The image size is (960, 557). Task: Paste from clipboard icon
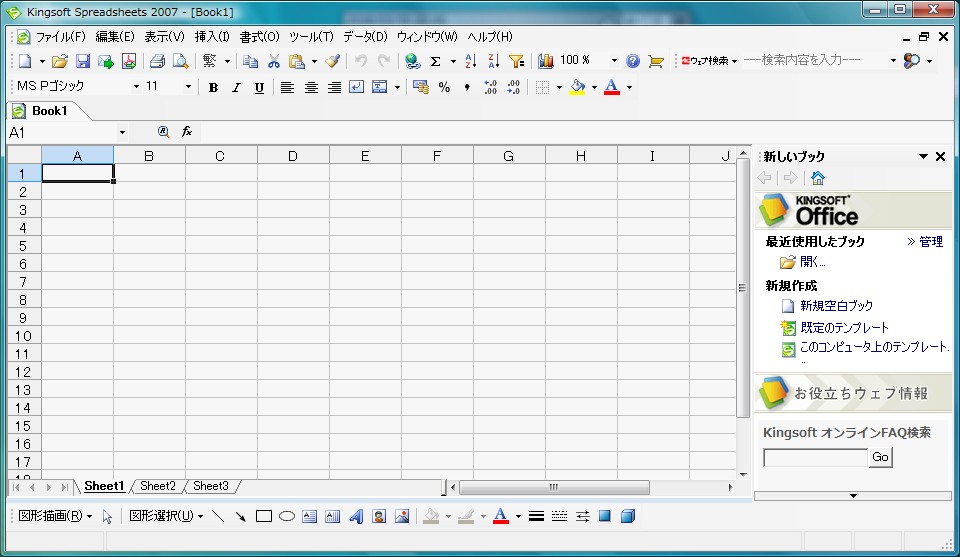pos(297,61)
